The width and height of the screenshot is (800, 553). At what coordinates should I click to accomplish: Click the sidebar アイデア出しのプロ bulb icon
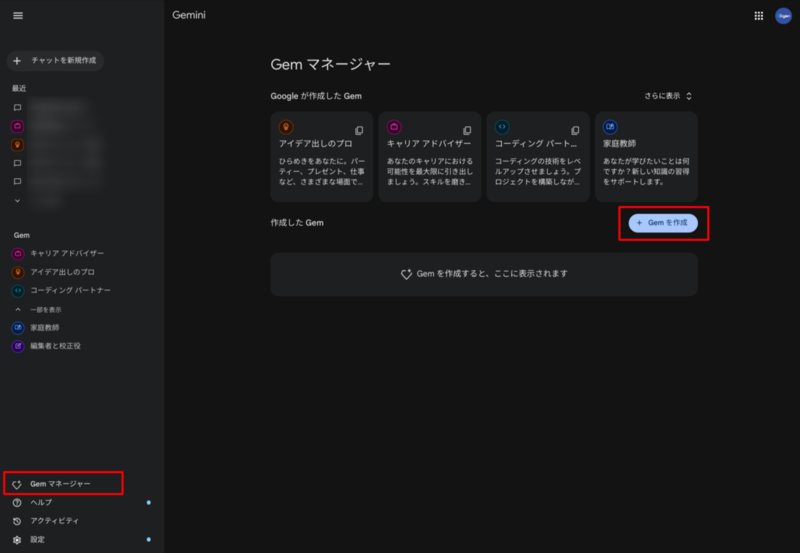click(x=18, y=272)
